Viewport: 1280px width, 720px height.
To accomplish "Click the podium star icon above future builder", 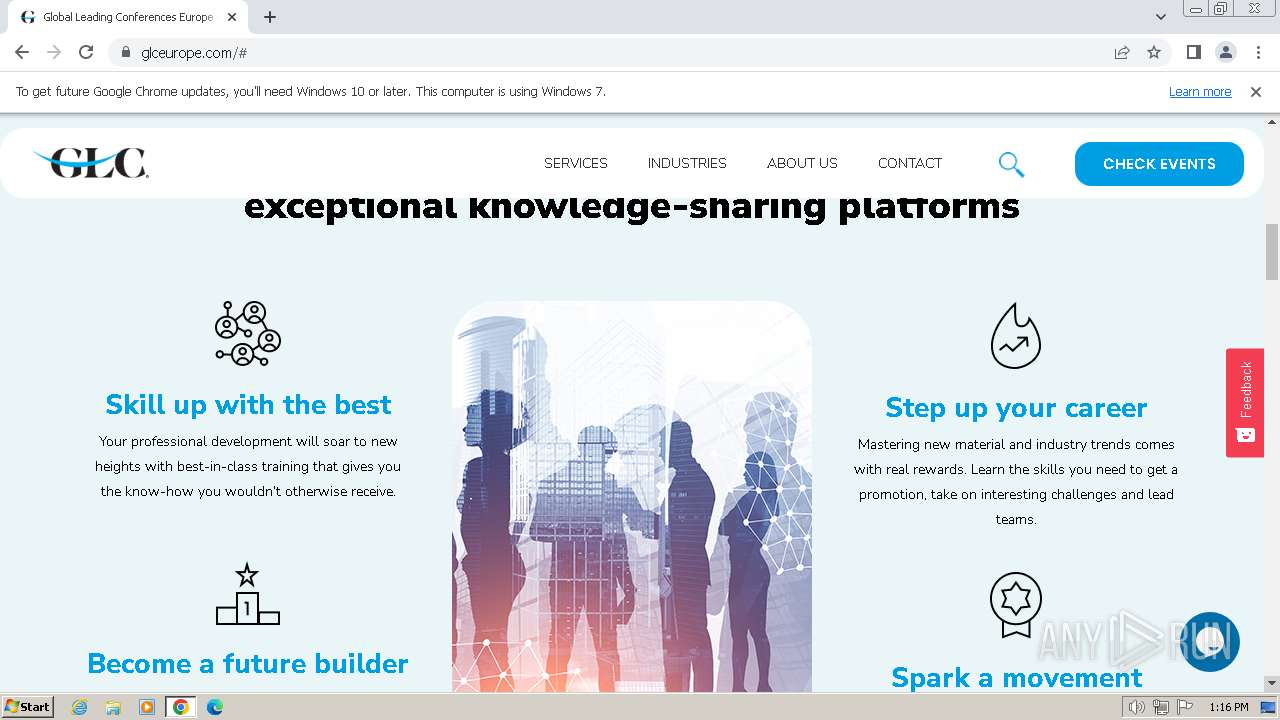I will click(248, 594).
